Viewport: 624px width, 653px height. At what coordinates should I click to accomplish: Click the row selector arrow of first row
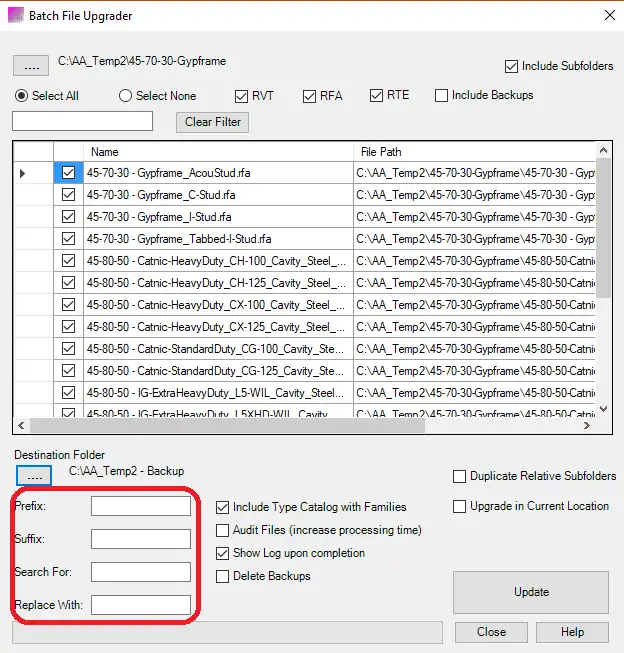(x=24, y=173)
